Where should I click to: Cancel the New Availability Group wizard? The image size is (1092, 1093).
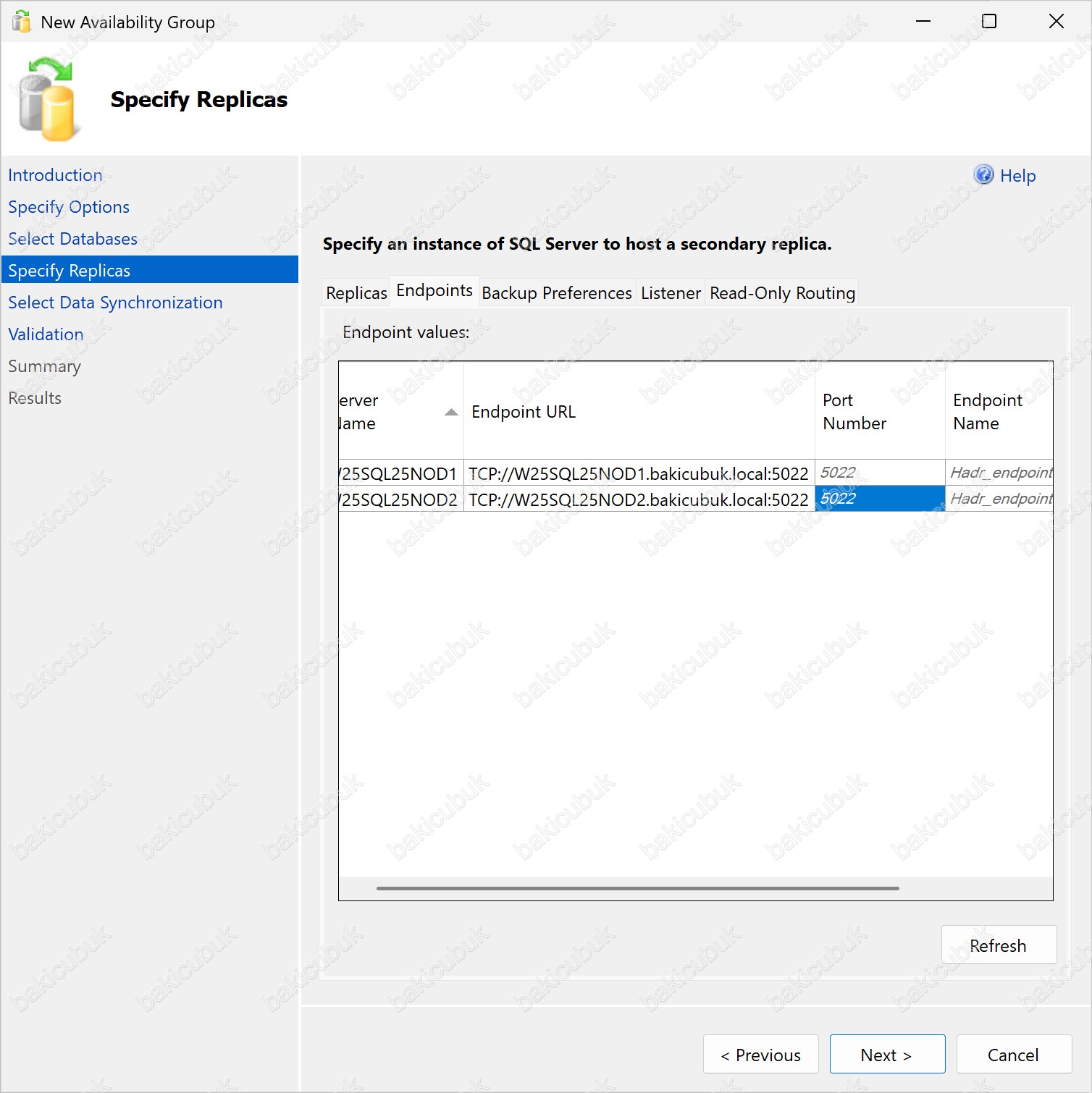(x=1013, y=1055)
